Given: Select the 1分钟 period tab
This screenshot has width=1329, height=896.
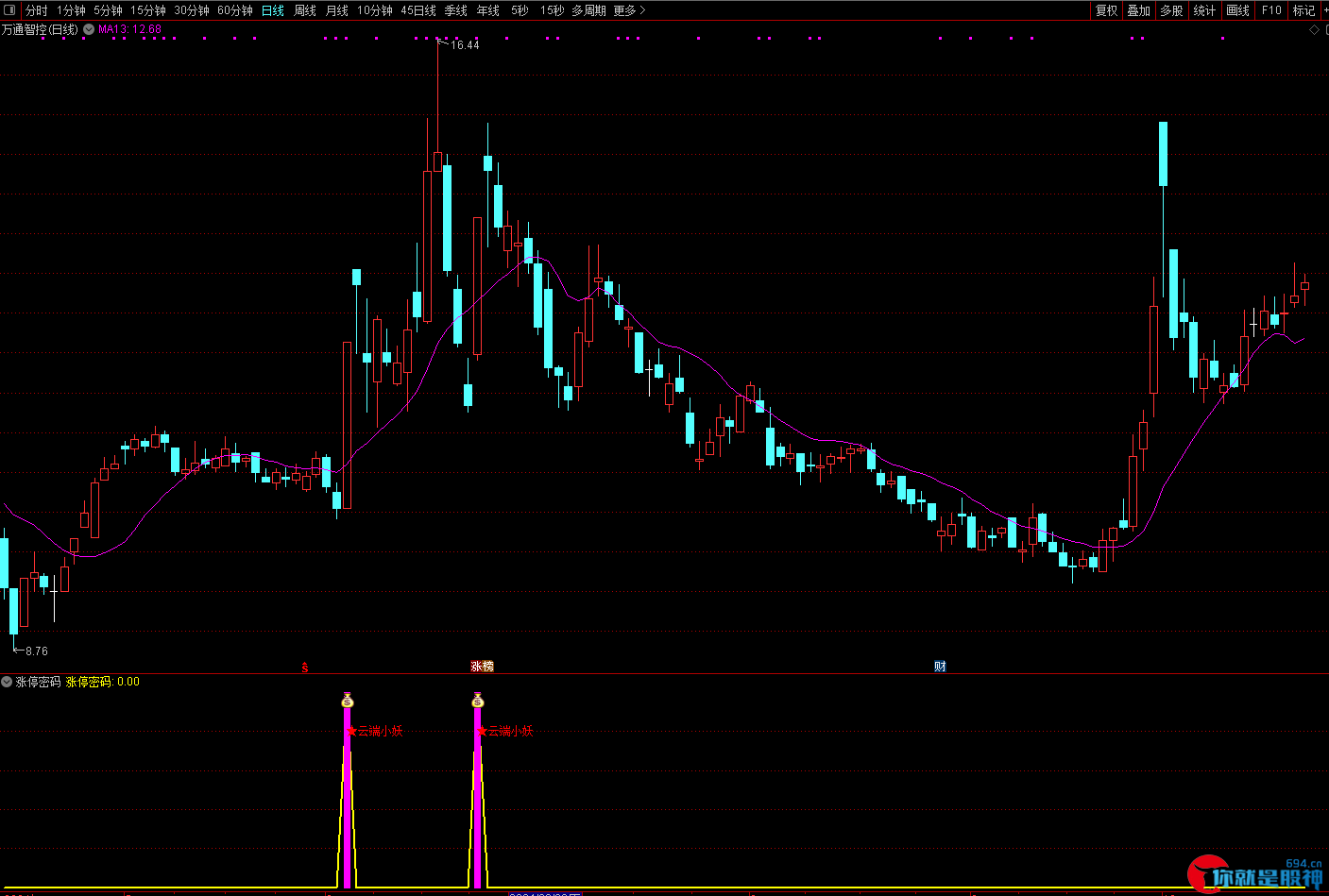Looking at the screenshot, I should (71, 10).
